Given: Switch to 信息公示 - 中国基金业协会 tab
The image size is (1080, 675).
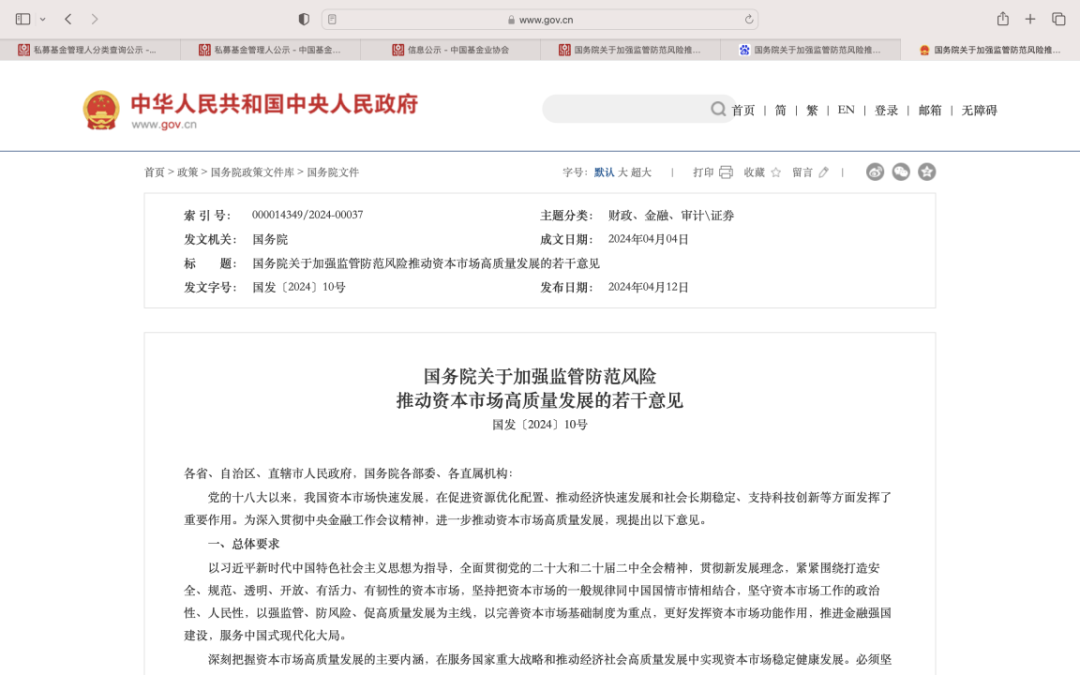Looking at the screenshot, I should point(450,50).
